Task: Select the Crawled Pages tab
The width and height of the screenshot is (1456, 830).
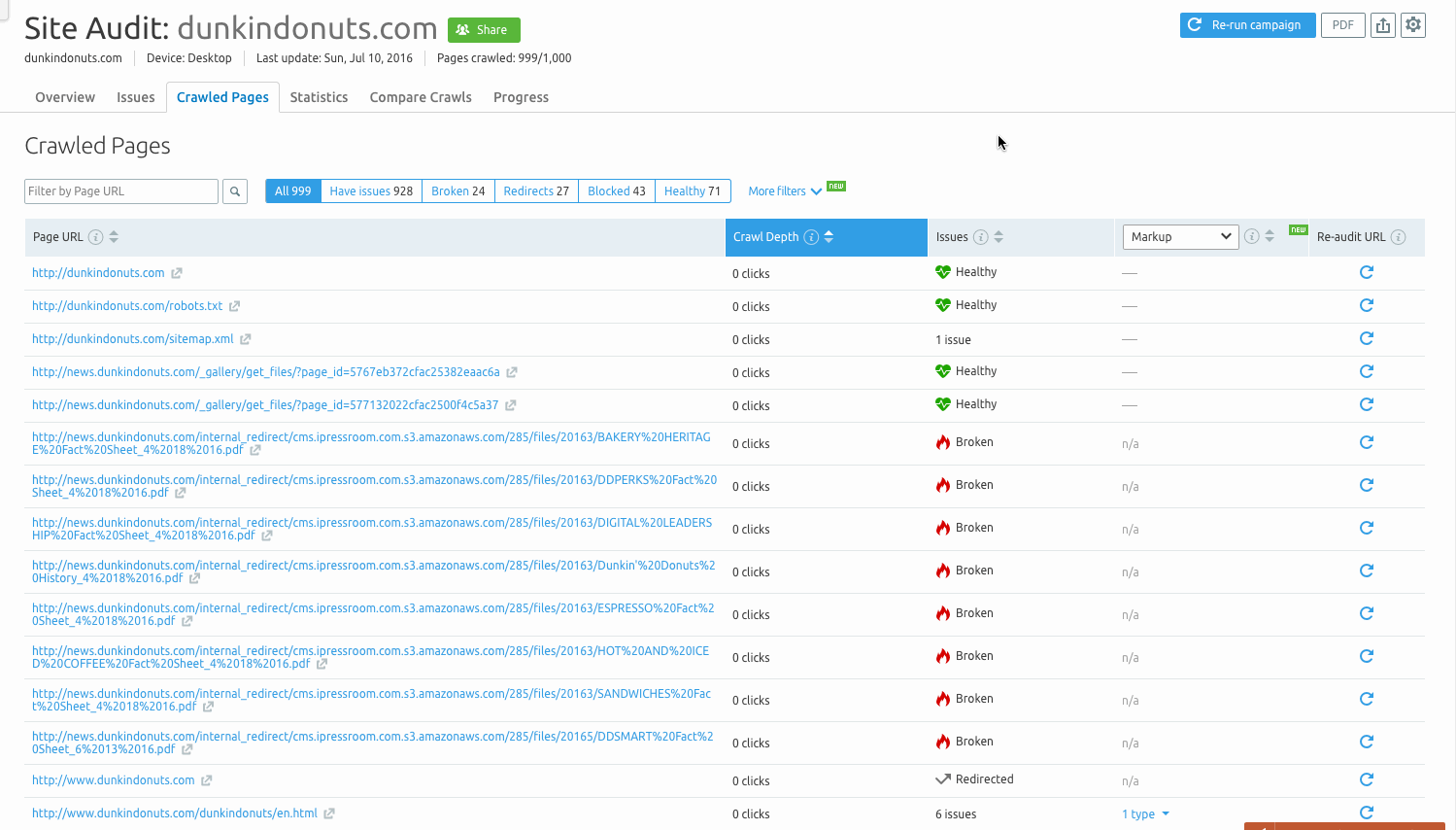Action: (x=222, y=97)
